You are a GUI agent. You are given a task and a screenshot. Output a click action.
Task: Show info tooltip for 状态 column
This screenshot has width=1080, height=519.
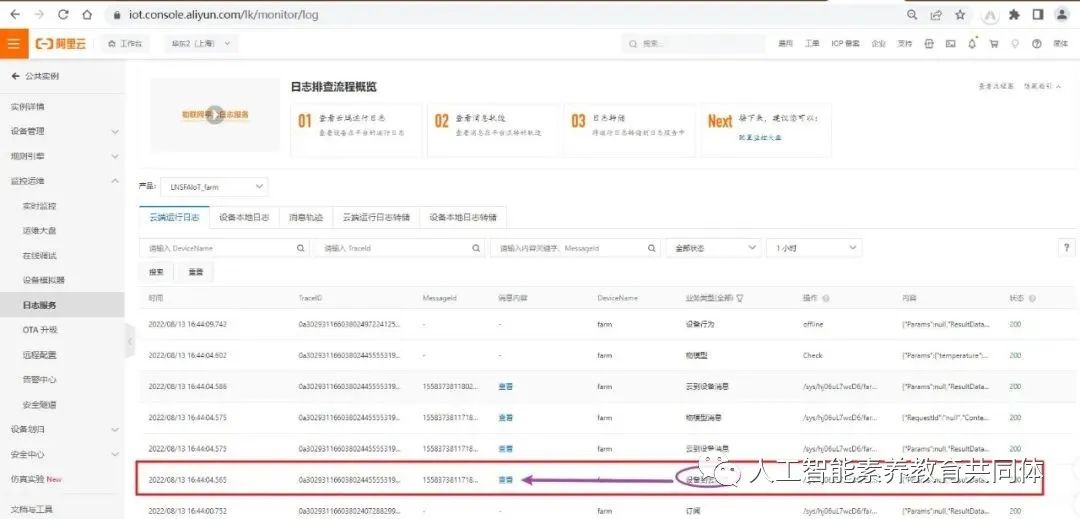[x=1032, y=299]
